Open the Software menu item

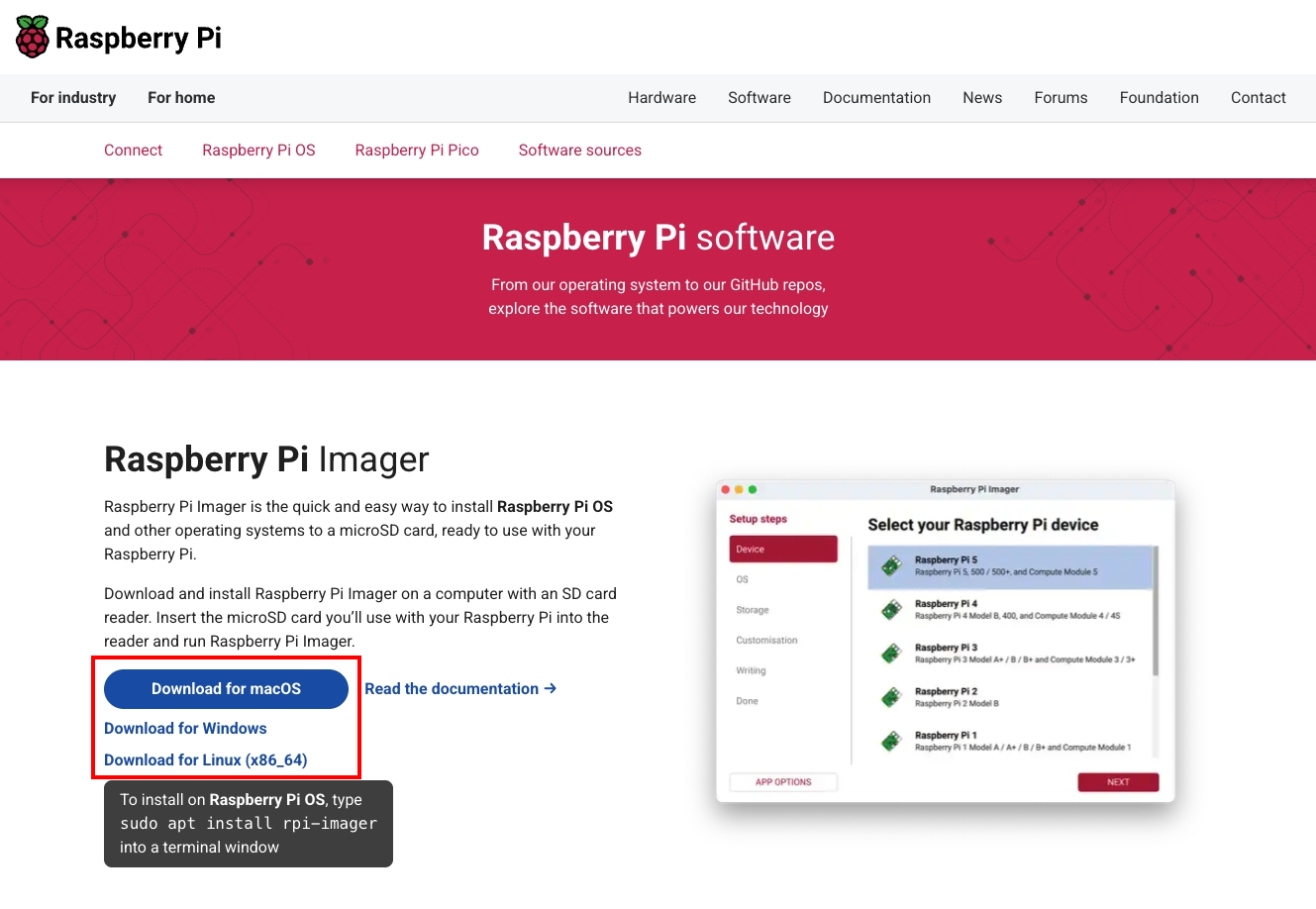coord(759,98)
